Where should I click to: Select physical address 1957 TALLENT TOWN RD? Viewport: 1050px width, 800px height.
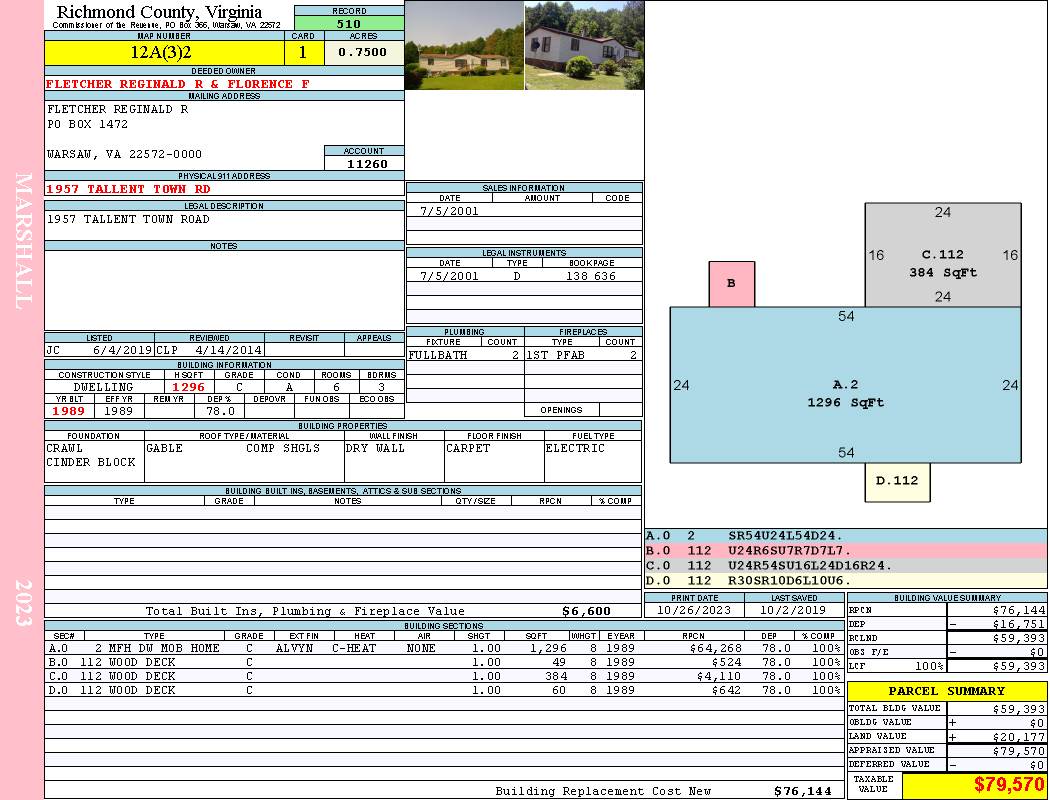(x=128, y=189)
